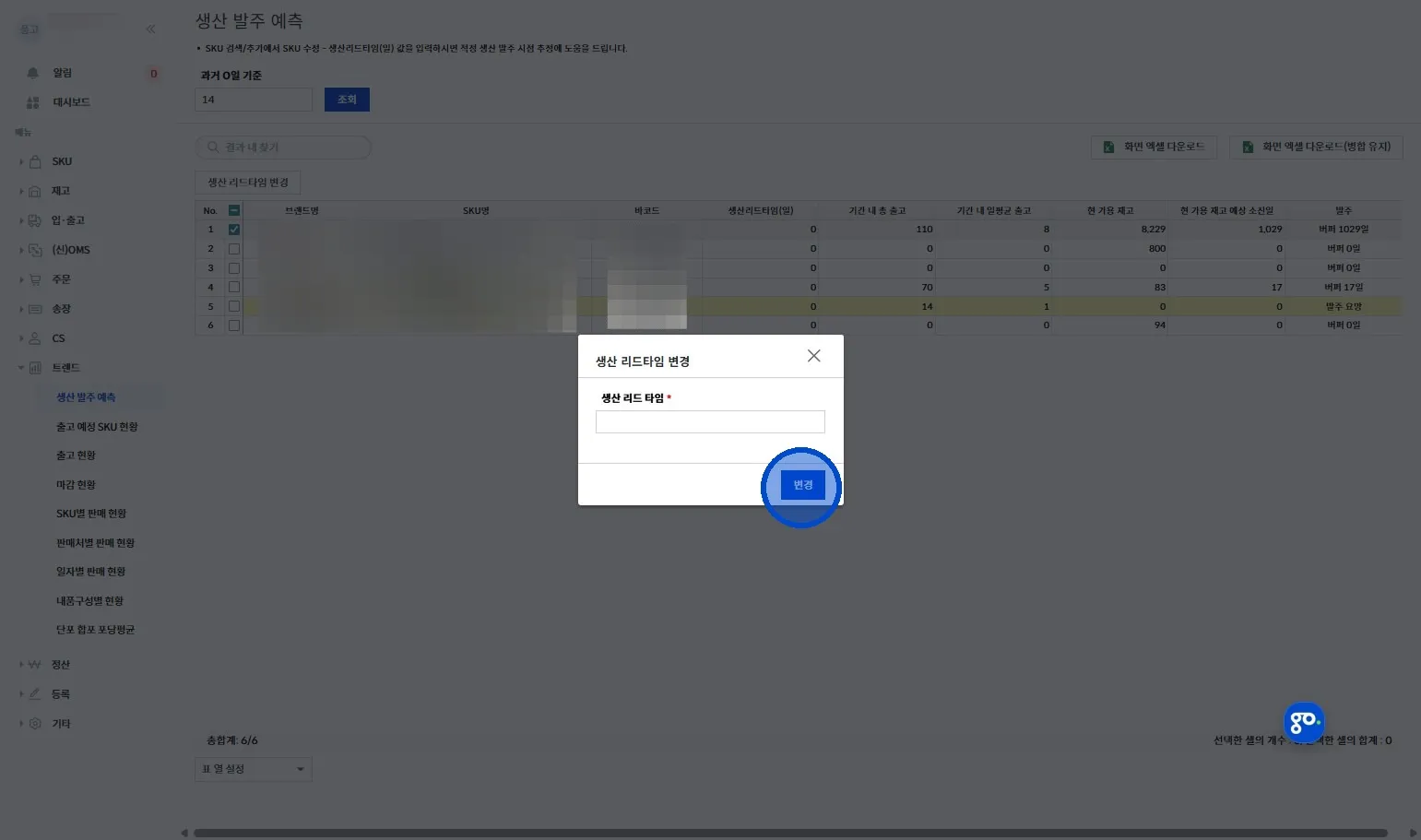Check the row 5 checkbox
This screenshot has height=840, width=1421.
(x=234, y=306)
